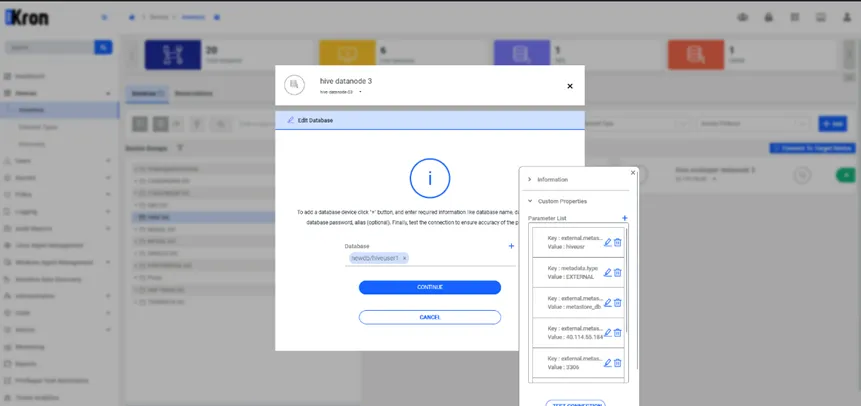Edit the parameter with value 3306
The image size is (861, 406).
click(x=607, y=363)
